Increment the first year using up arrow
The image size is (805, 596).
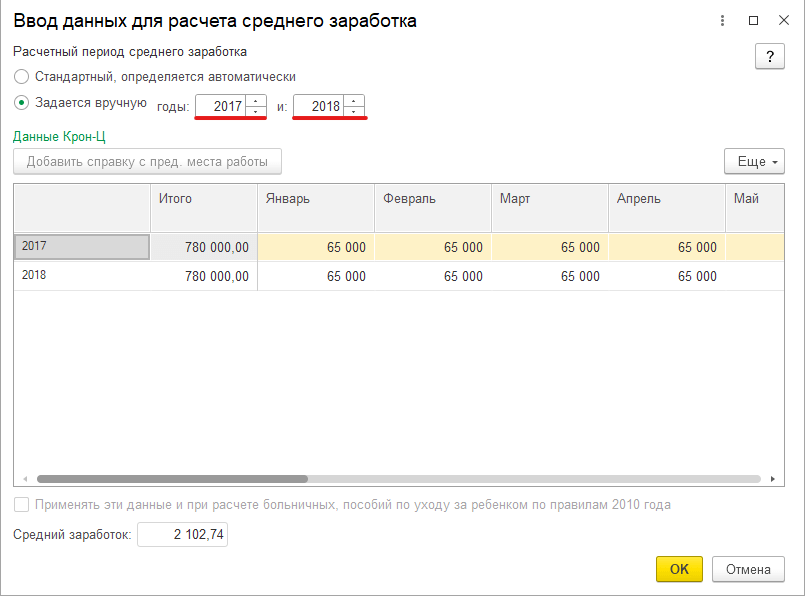(255, 100)
